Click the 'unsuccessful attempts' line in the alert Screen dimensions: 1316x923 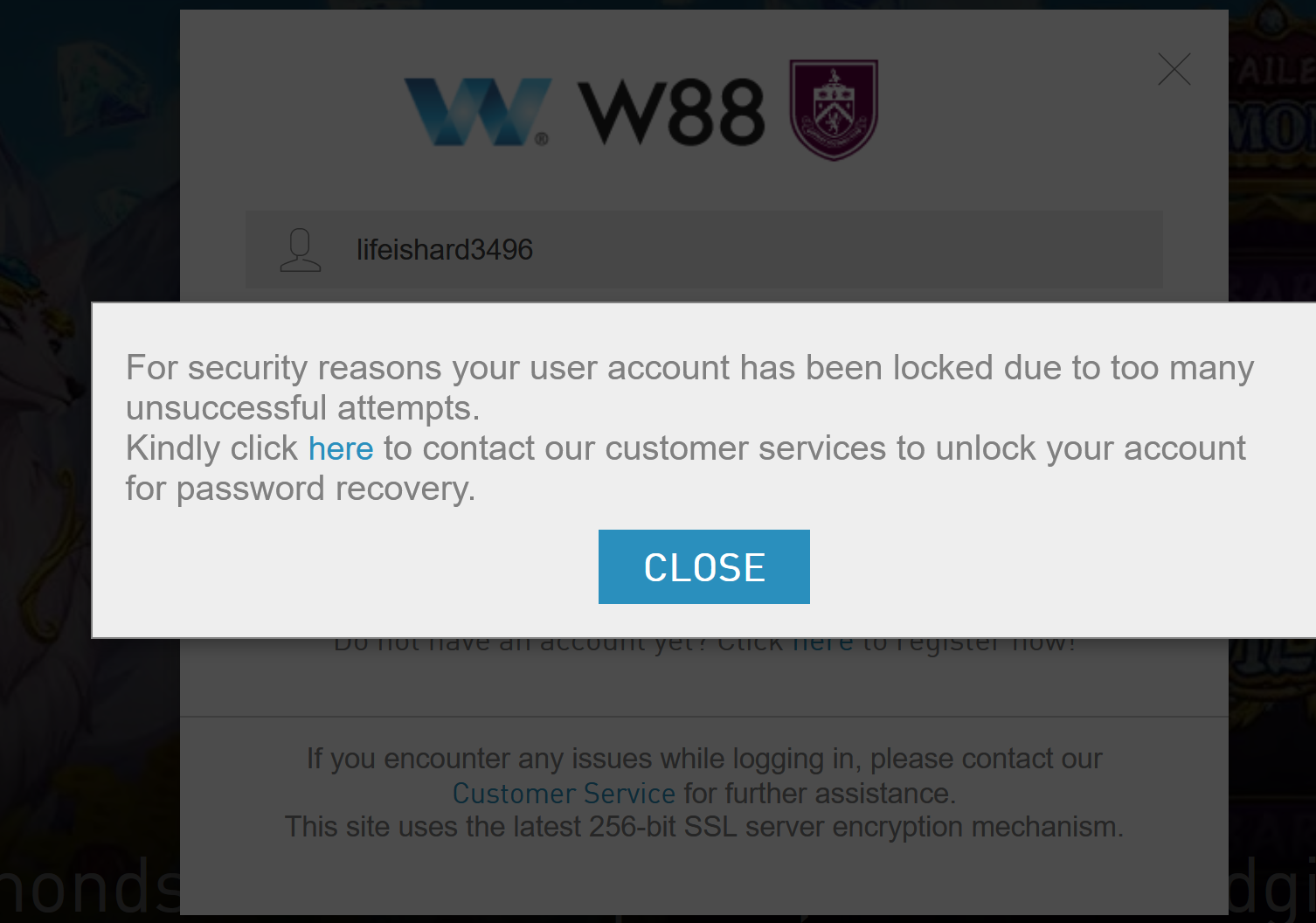(302, 408)
